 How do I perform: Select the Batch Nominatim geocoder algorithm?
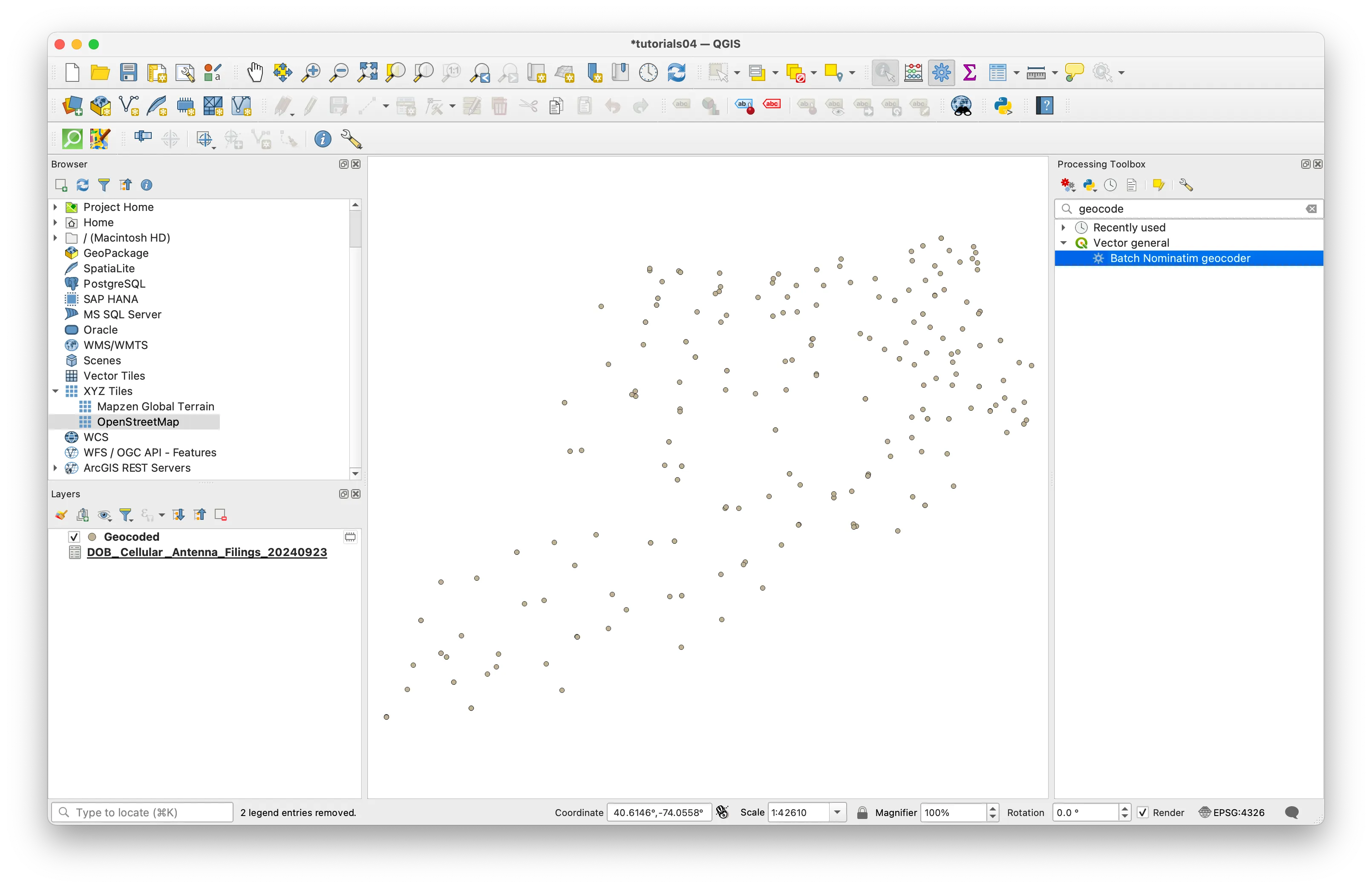[x=1179, y=258]
